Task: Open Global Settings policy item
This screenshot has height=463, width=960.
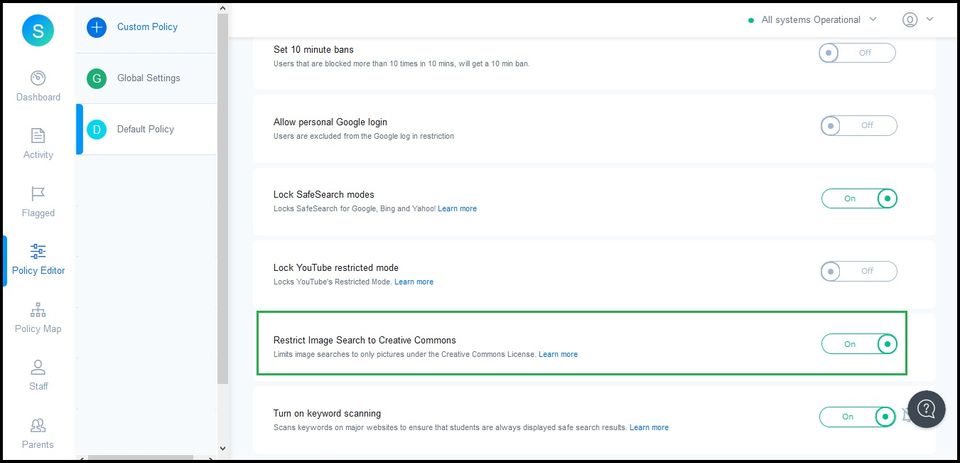Action: click(148, 78)
